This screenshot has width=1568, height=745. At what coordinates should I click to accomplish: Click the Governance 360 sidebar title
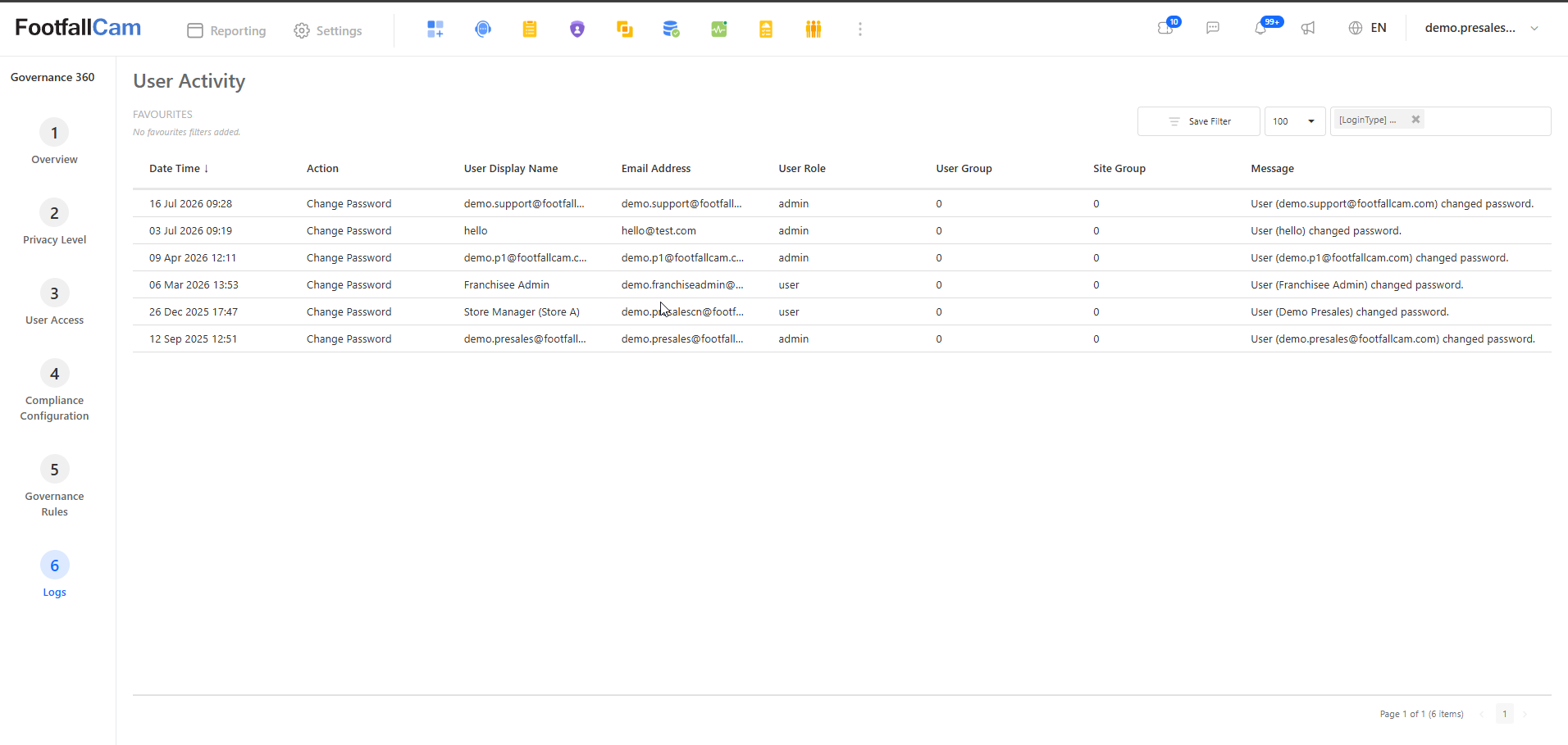(52, 77)
